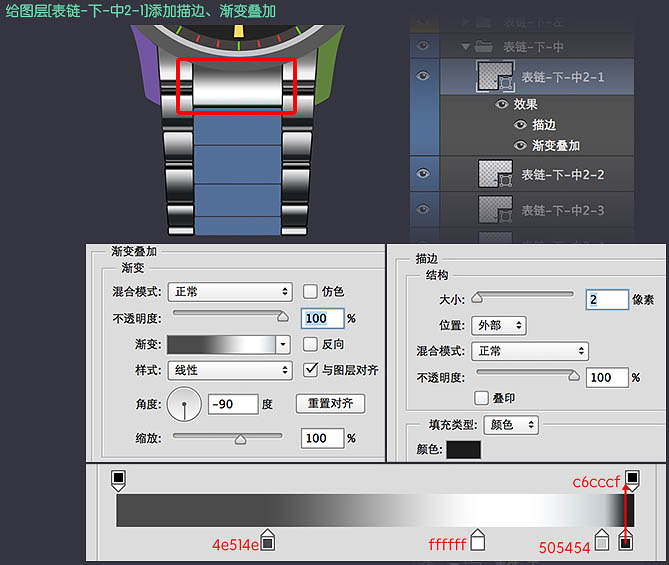This screenshot has height=565, width=669.
Task: Select the 505454 color stop at far right
Action: [x=626, y=543]
